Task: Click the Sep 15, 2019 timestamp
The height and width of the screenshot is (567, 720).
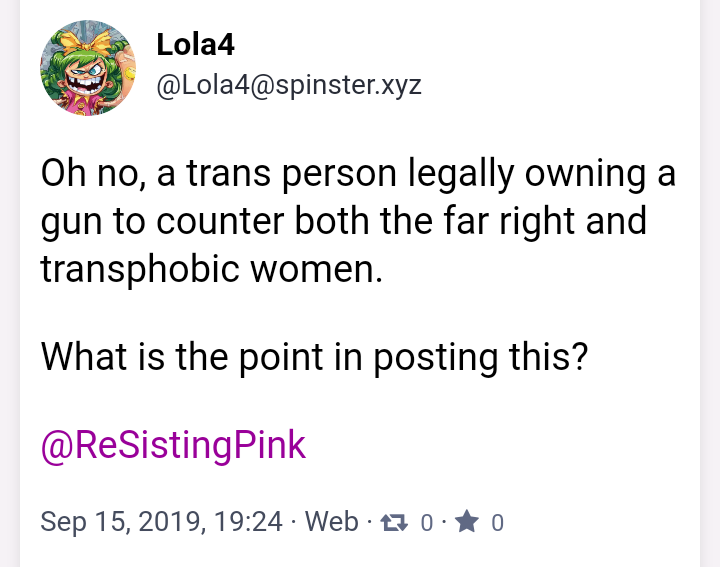Action: pos(161,522)
